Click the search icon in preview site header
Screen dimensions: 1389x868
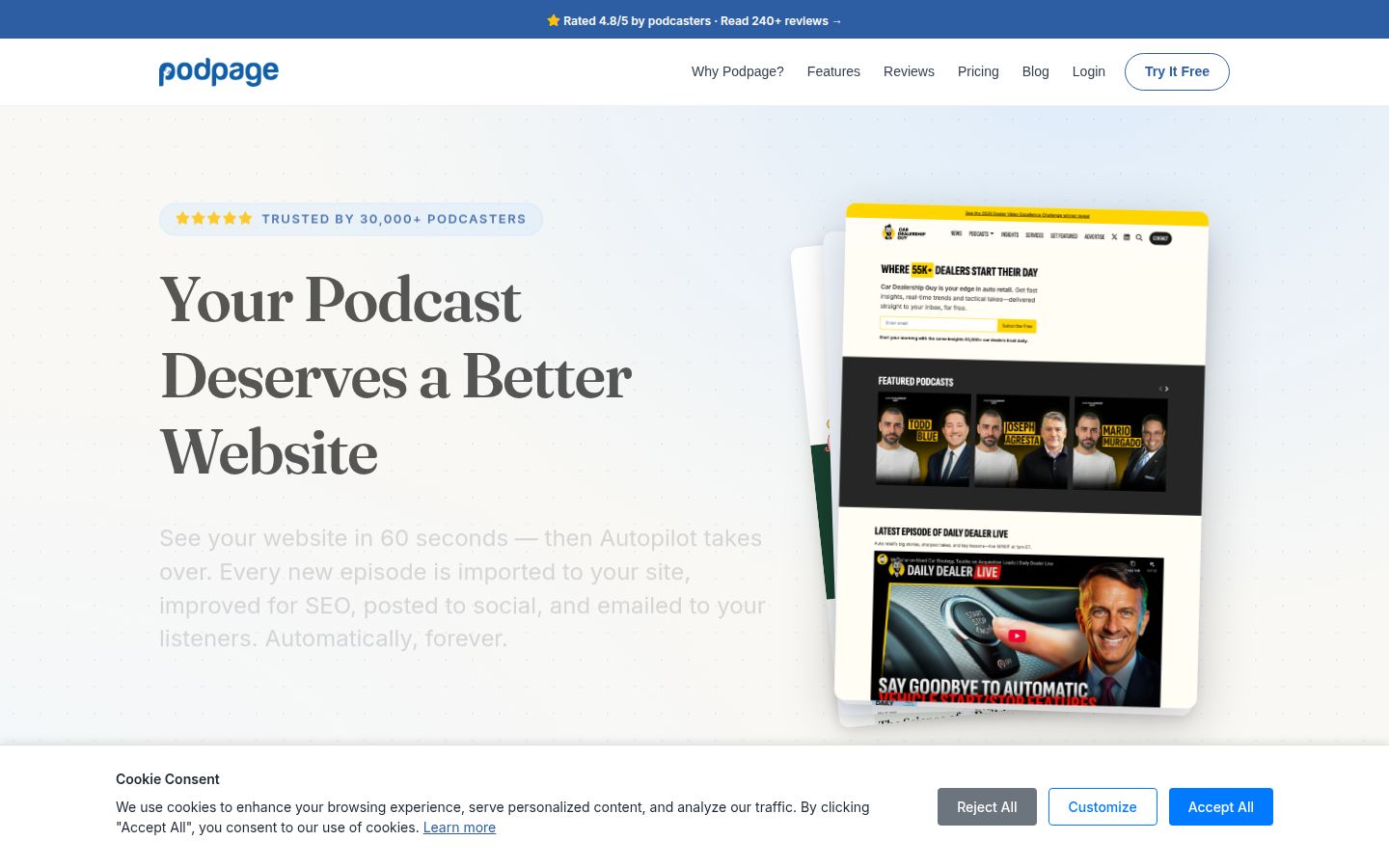coord(1139,237)
